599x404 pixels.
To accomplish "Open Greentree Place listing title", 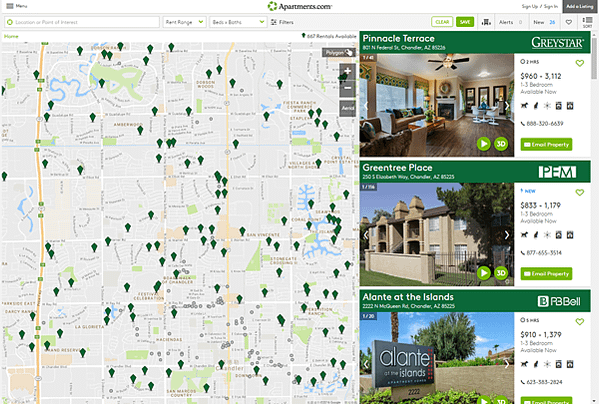I will tap(397, 168).
